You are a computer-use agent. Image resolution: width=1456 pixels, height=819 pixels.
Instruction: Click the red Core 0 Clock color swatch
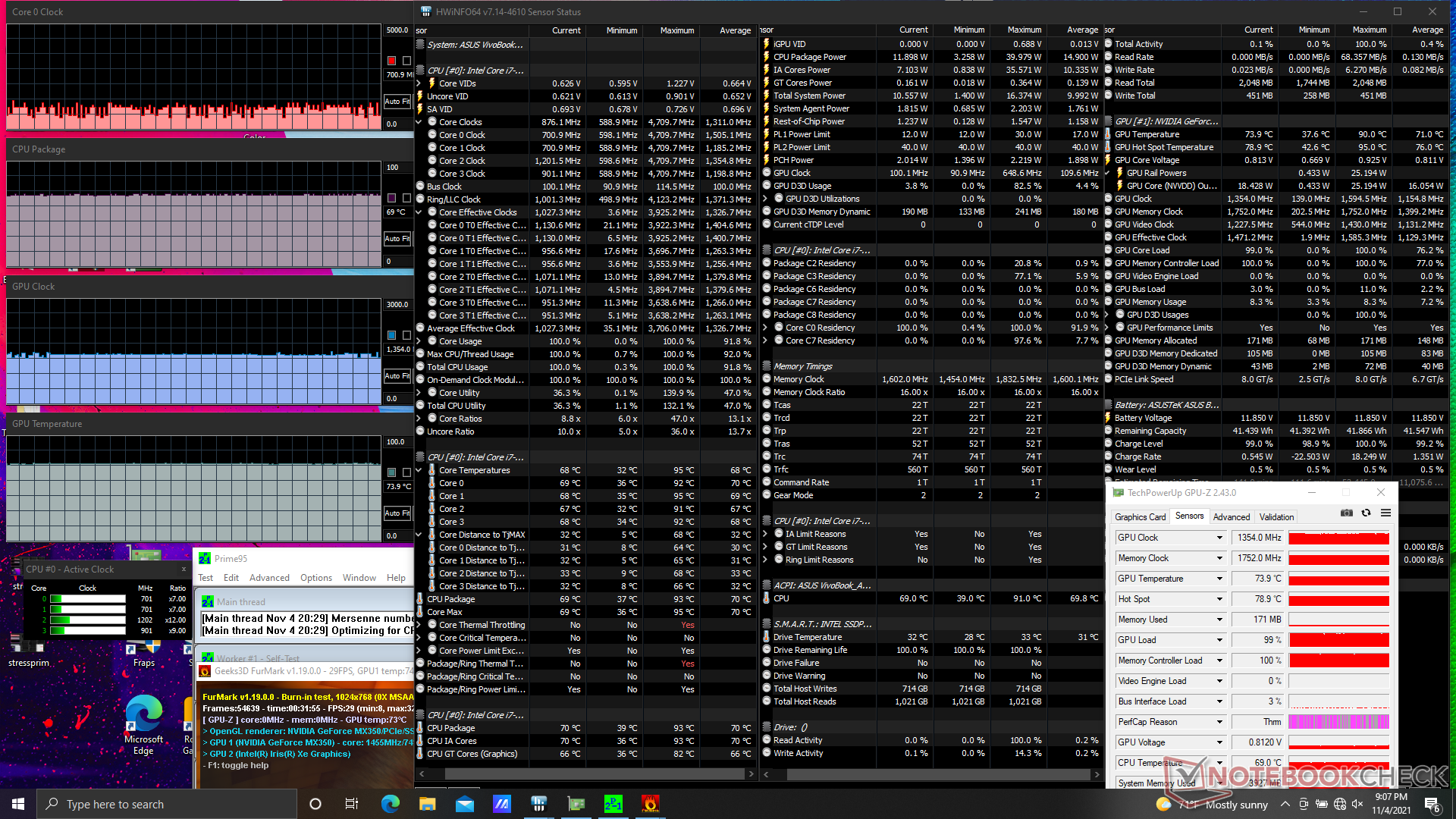point(391,61)
